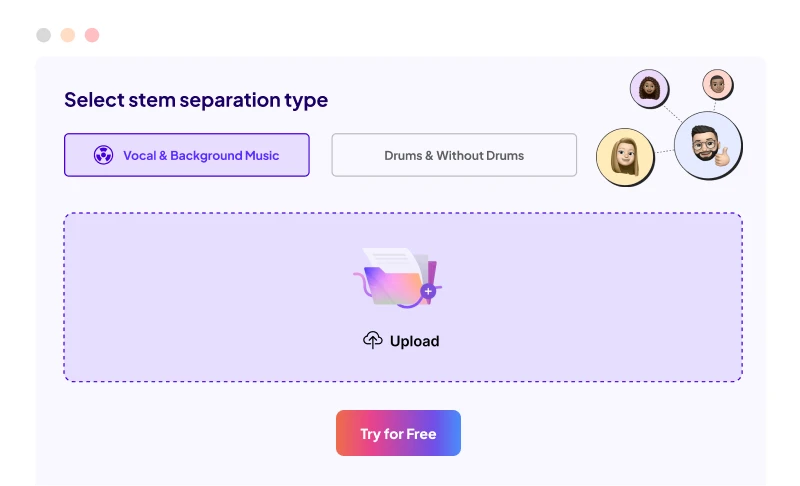Click the peach window dot
800x486 pixels.
68,35
